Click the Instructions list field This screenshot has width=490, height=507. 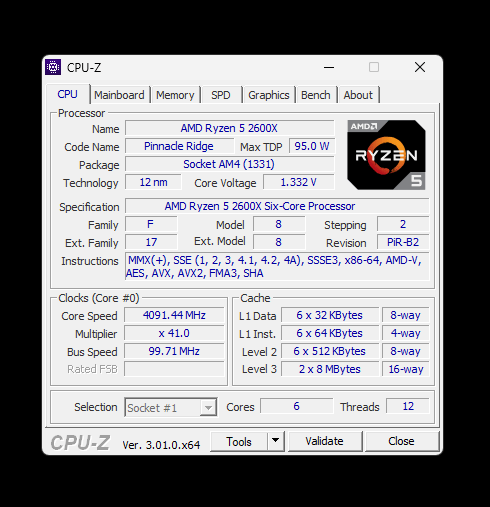277,267
